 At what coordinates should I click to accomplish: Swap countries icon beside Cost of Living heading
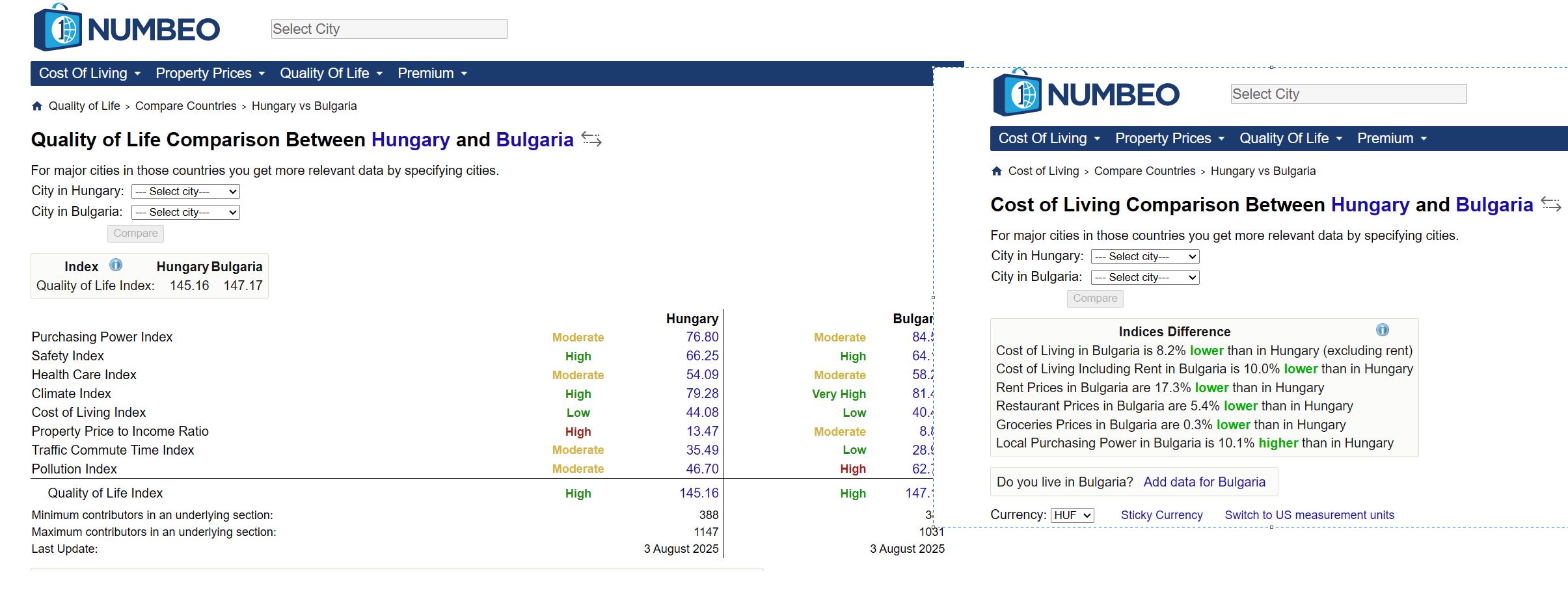[x=1551, y=204]
